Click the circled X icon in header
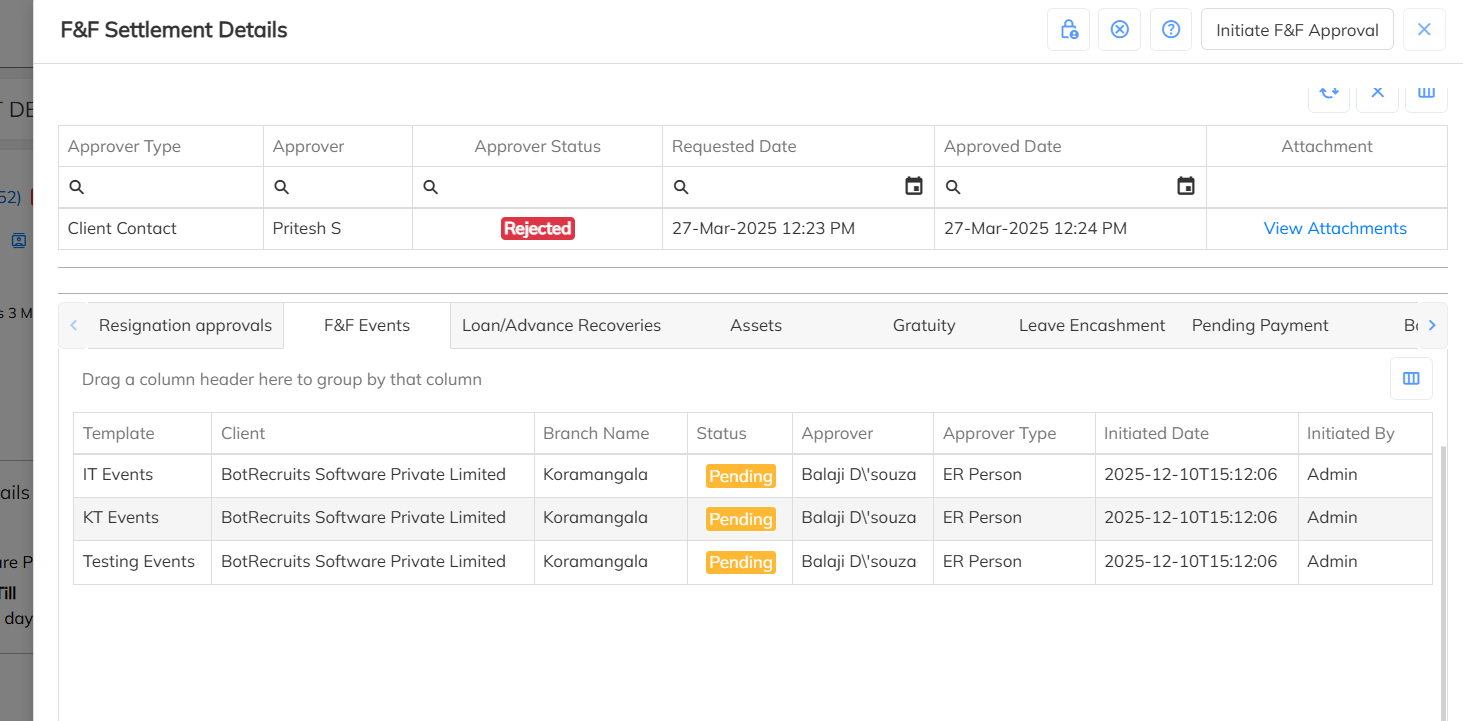Screen dimensions: 1463x721 tap(1119, 30)
